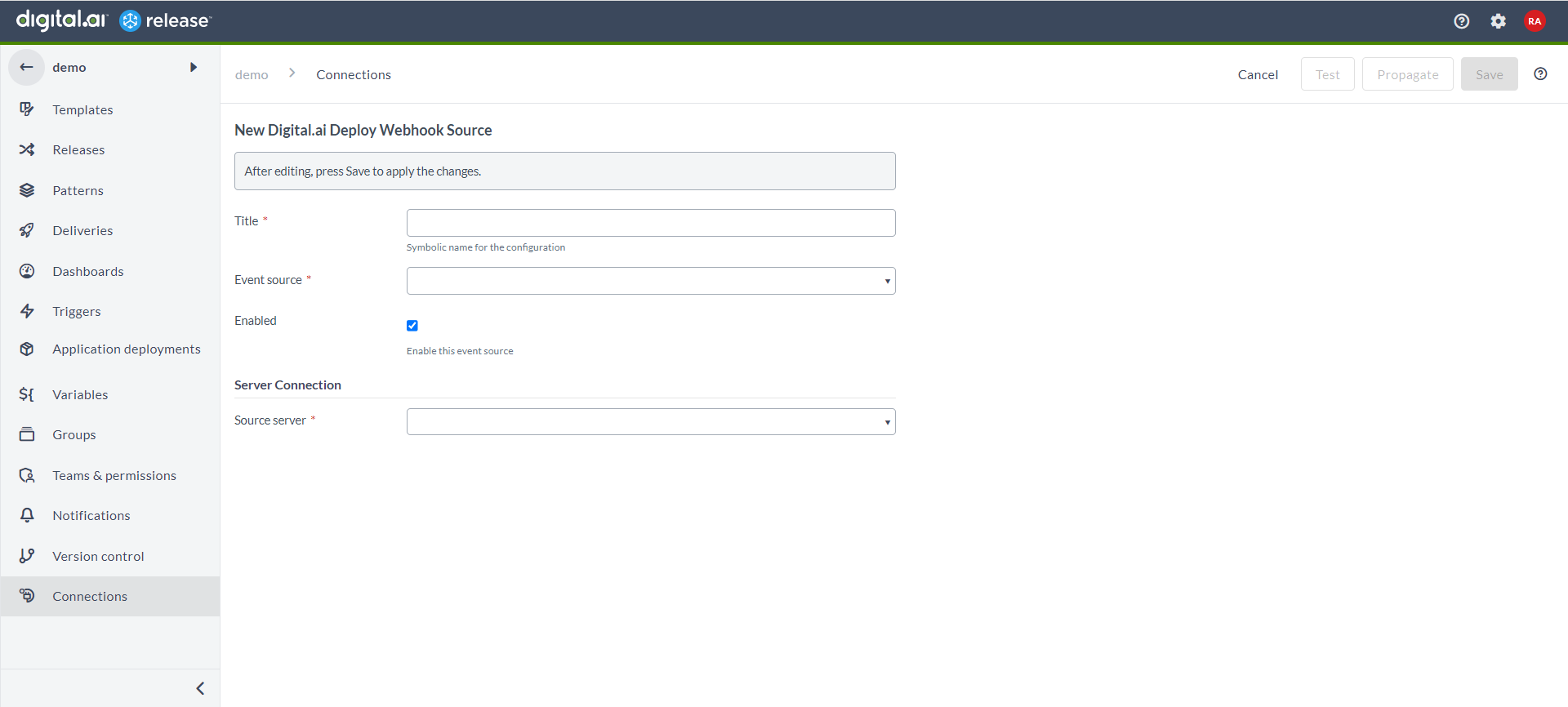Click the Connections breadcrumb

pyautogui.click(x=354, y=74)
